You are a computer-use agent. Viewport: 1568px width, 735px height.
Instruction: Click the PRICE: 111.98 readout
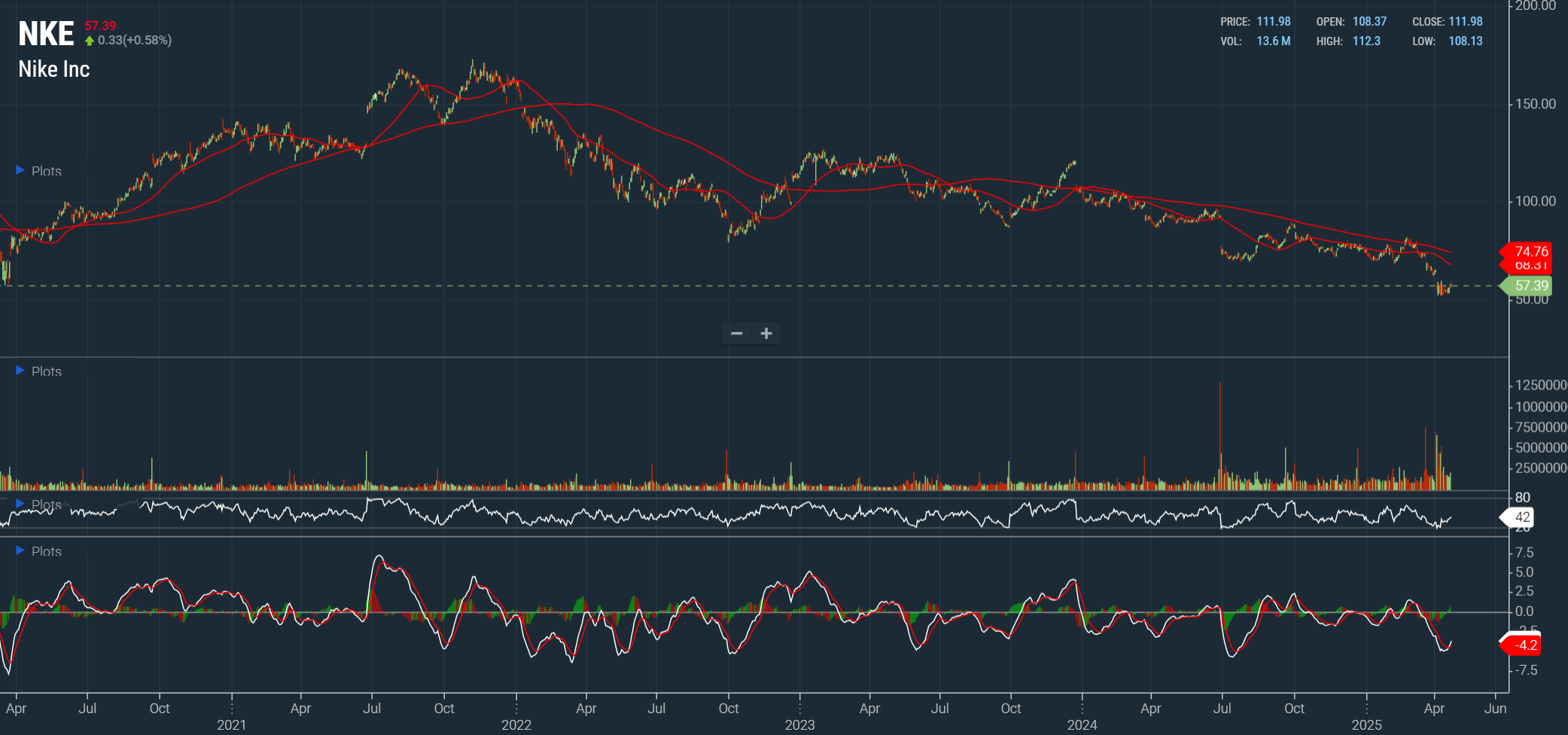coord(1256,22)
